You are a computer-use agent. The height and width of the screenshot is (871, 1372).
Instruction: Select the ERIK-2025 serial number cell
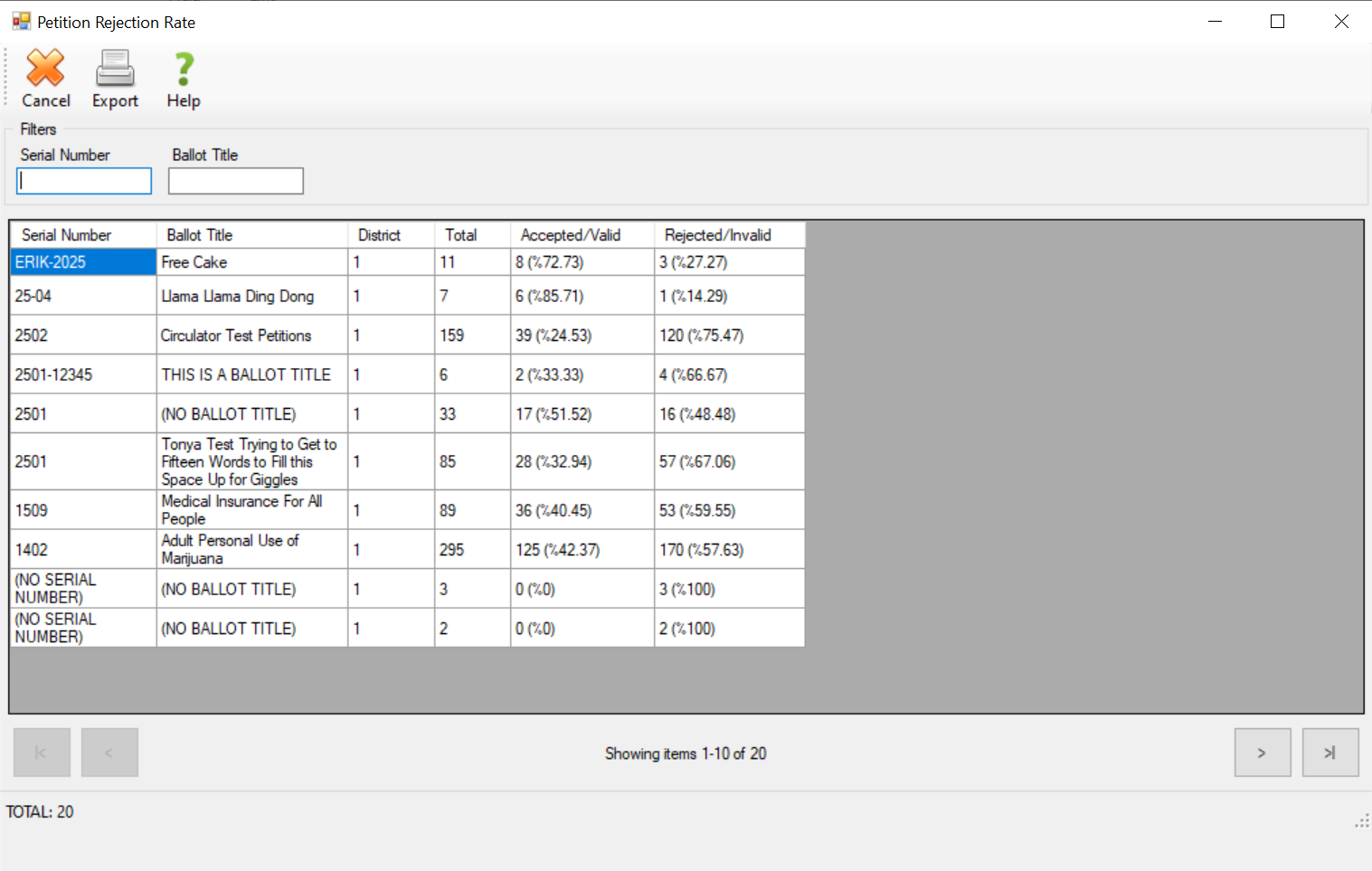83,262
